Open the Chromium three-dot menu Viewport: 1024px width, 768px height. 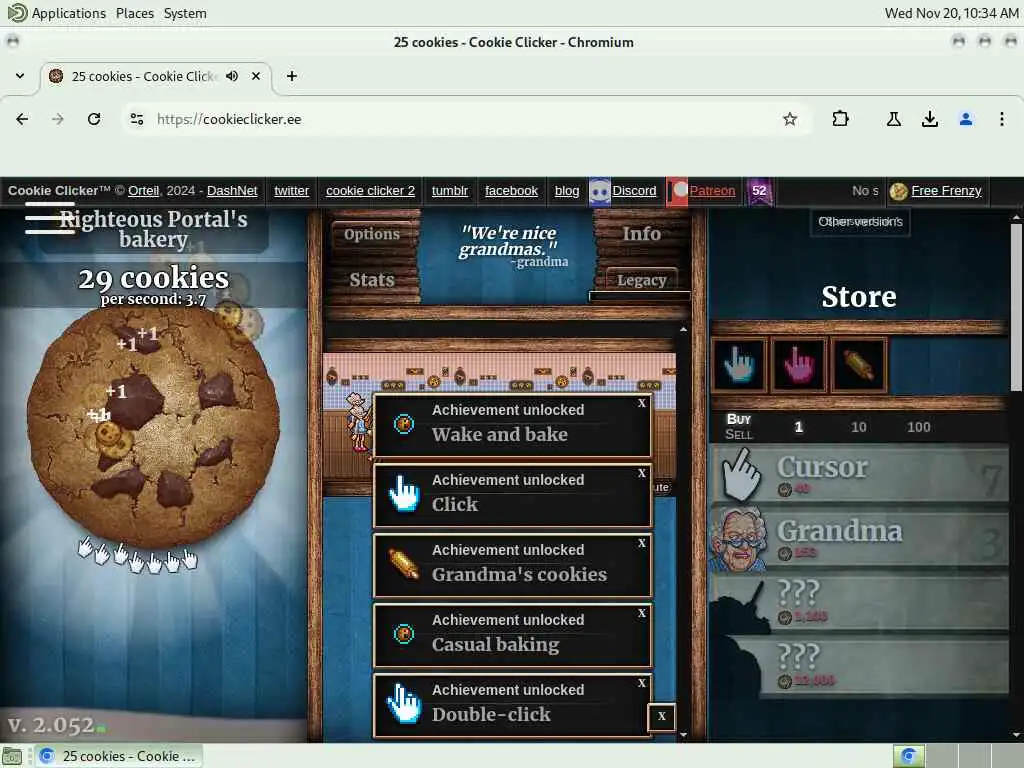point(1002,119)
